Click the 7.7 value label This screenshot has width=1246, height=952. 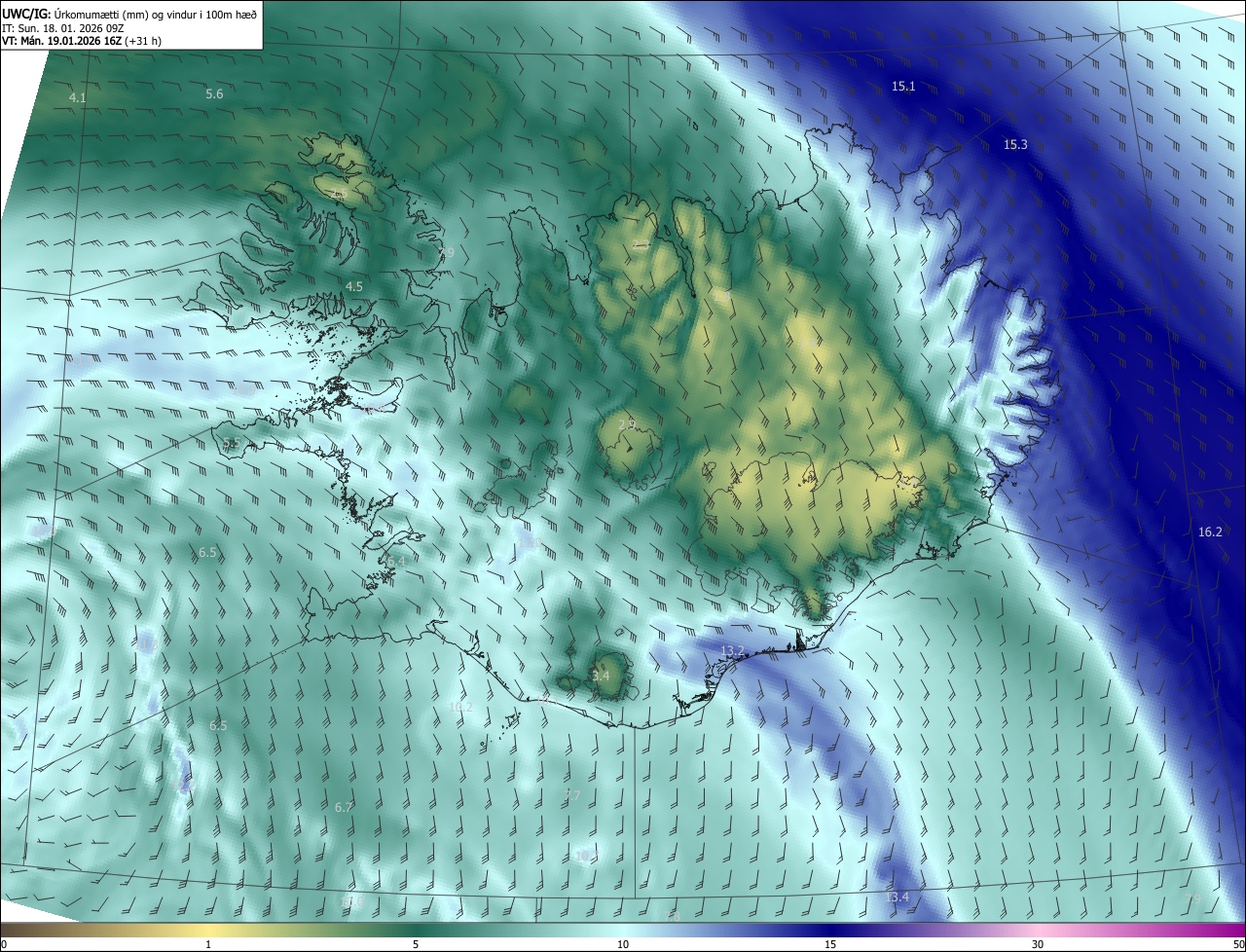click(572, 795)
